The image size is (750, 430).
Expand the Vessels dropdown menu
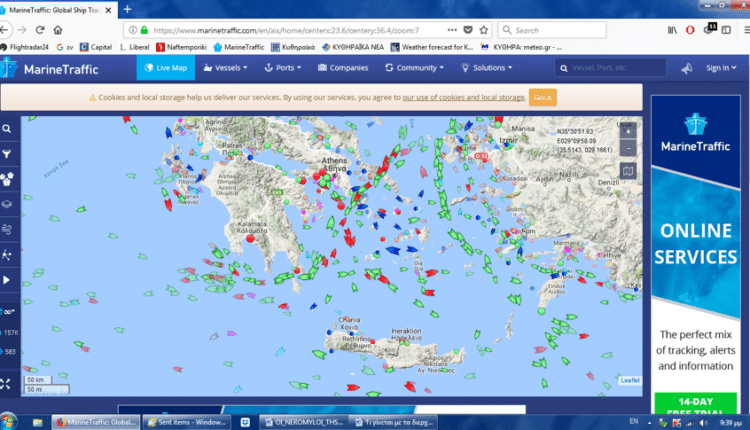click(225, 68)
